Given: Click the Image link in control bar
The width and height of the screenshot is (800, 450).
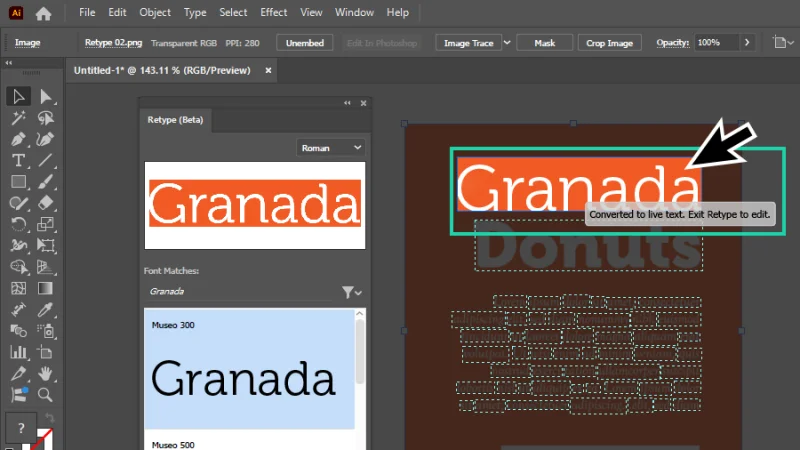Looking at the screenshot, I should click(x=28, y=43).
